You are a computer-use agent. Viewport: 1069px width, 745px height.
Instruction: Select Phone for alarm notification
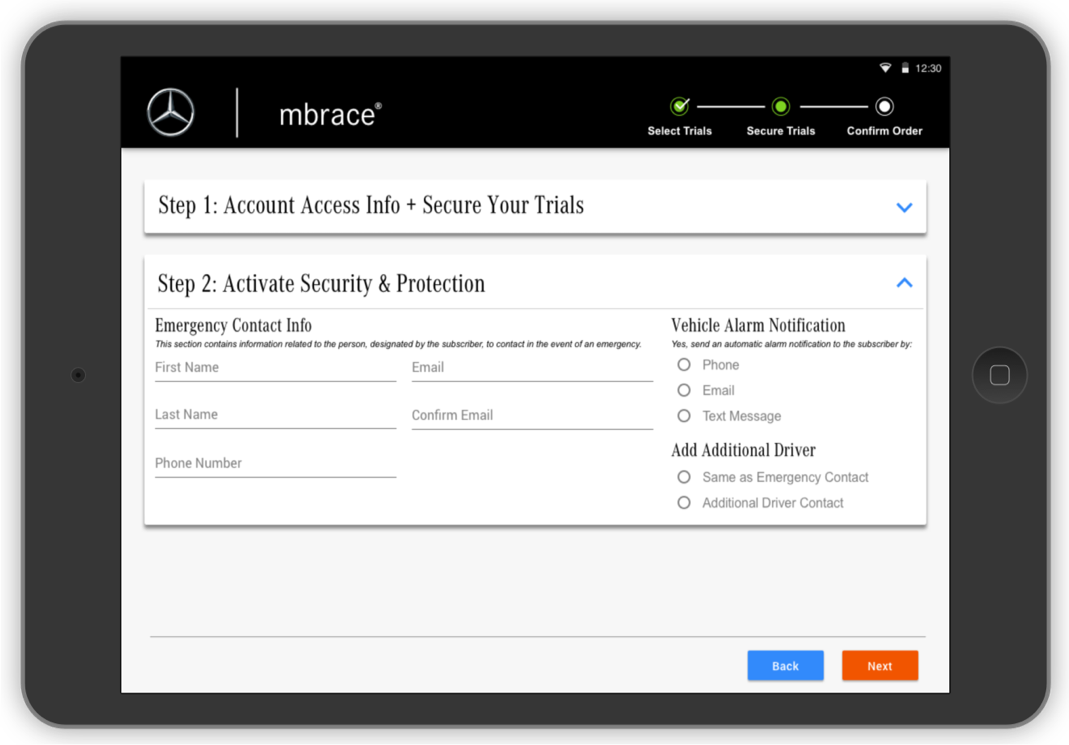pos(684,365)
